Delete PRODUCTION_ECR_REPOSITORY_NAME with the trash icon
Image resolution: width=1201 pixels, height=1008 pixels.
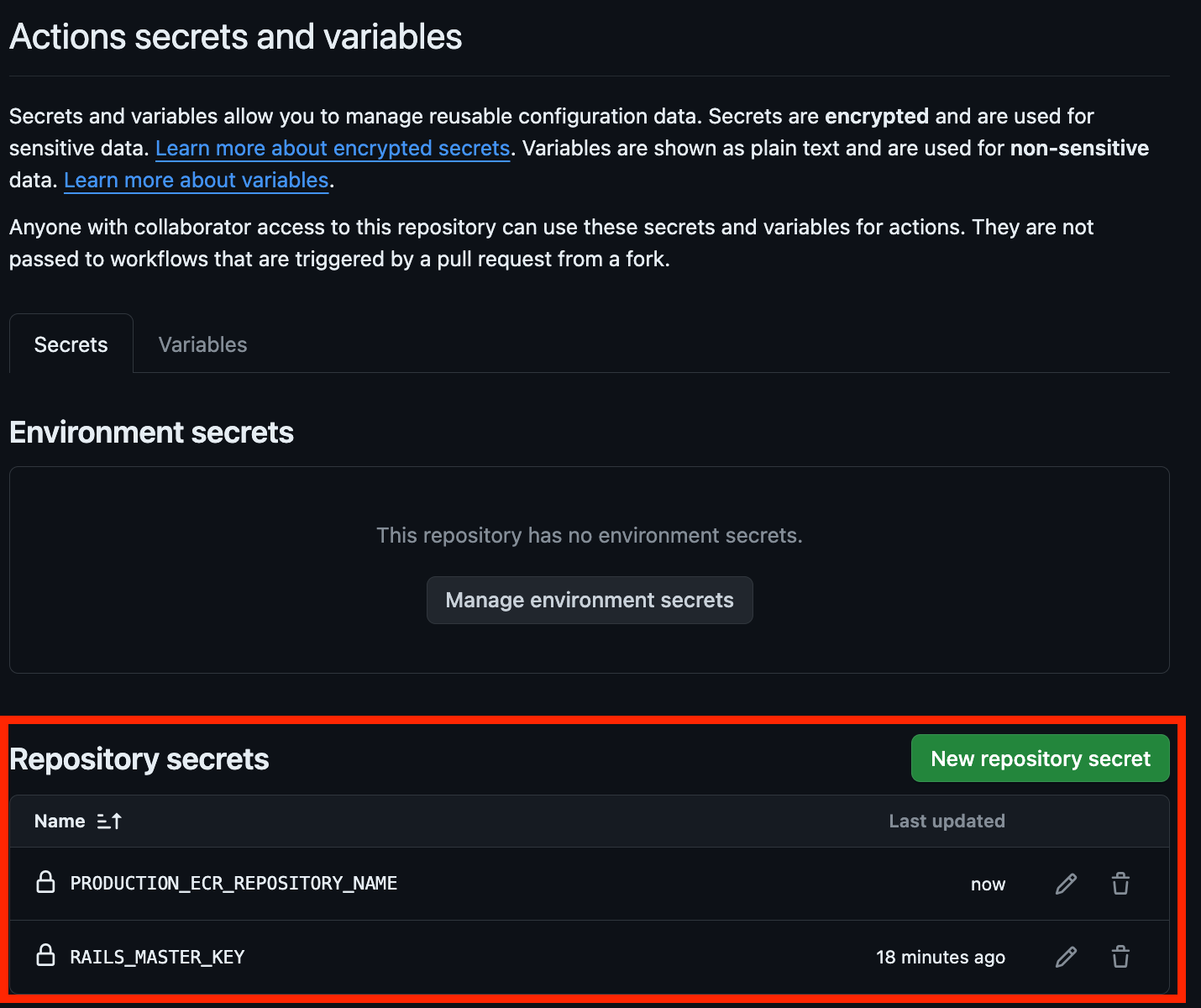(1120, 884)
